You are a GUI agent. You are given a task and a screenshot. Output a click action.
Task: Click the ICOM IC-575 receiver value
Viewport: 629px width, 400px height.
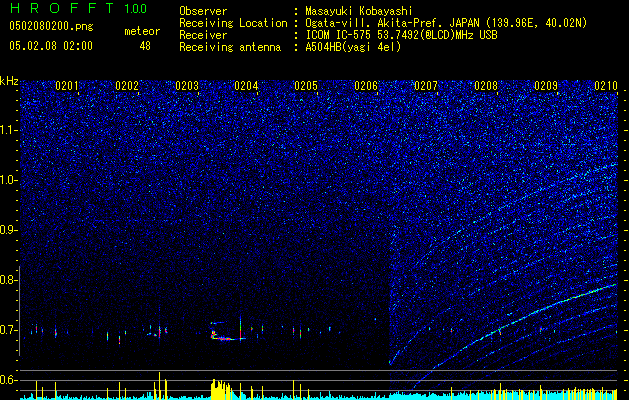(x=401, y=35)
